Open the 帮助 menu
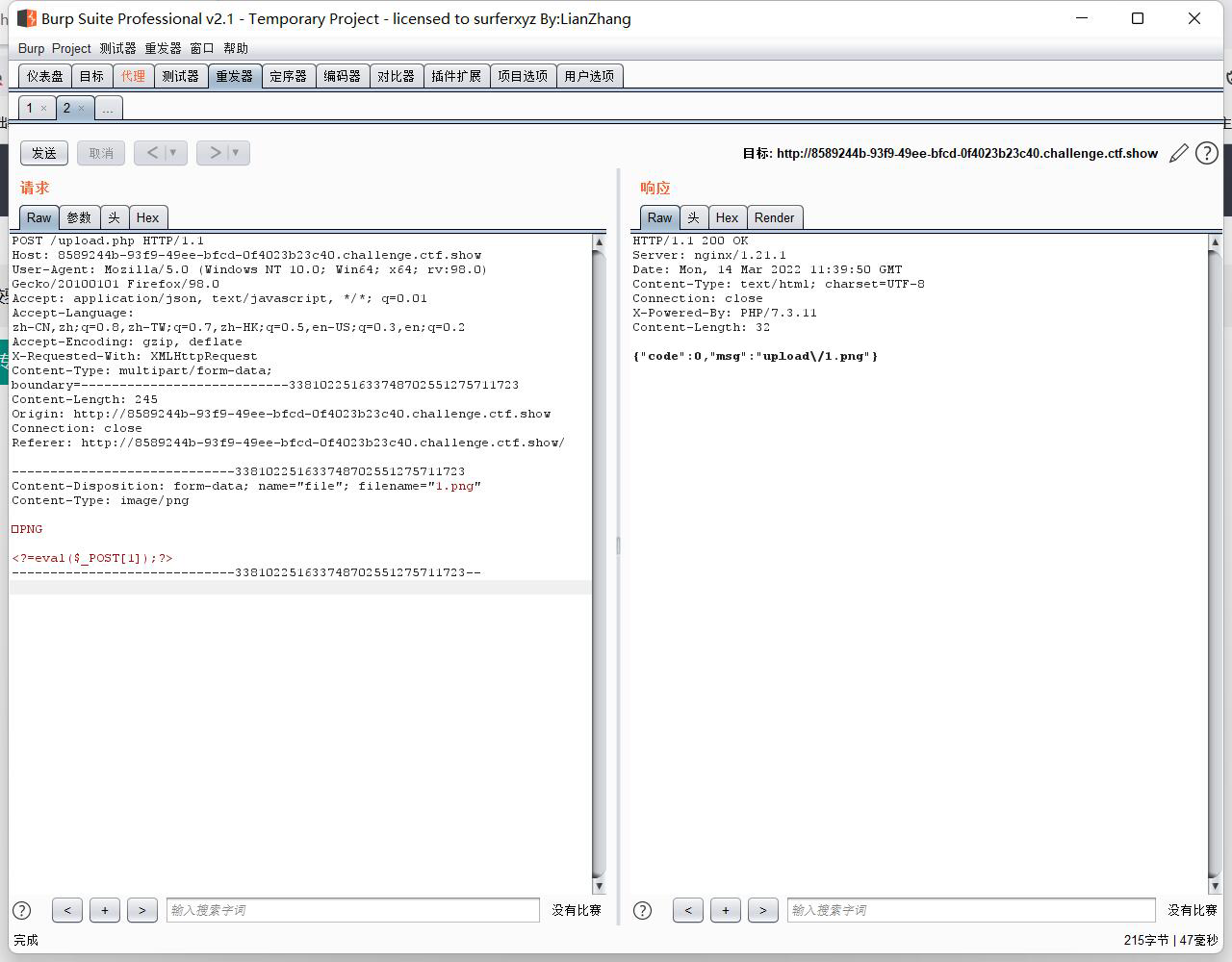 point(236,48)
